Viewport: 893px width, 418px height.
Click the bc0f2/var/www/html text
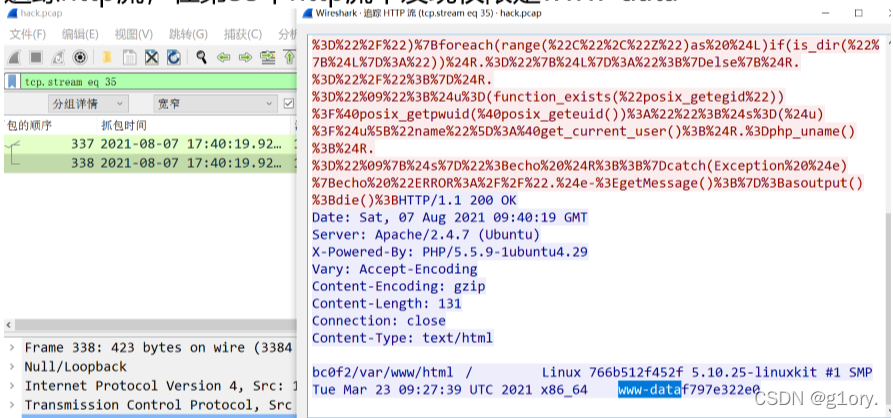pyautogui.click(x=383, y=373)
